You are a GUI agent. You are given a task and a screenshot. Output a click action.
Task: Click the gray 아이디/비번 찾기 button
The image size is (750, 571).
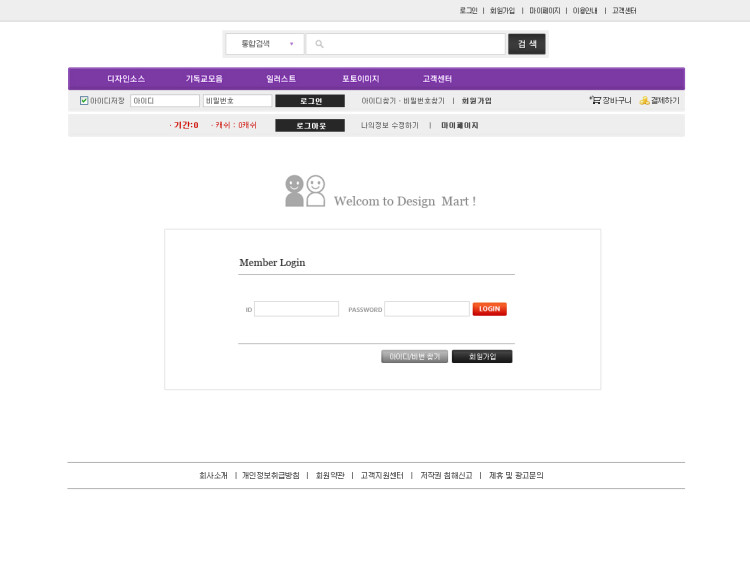point(414,356)
